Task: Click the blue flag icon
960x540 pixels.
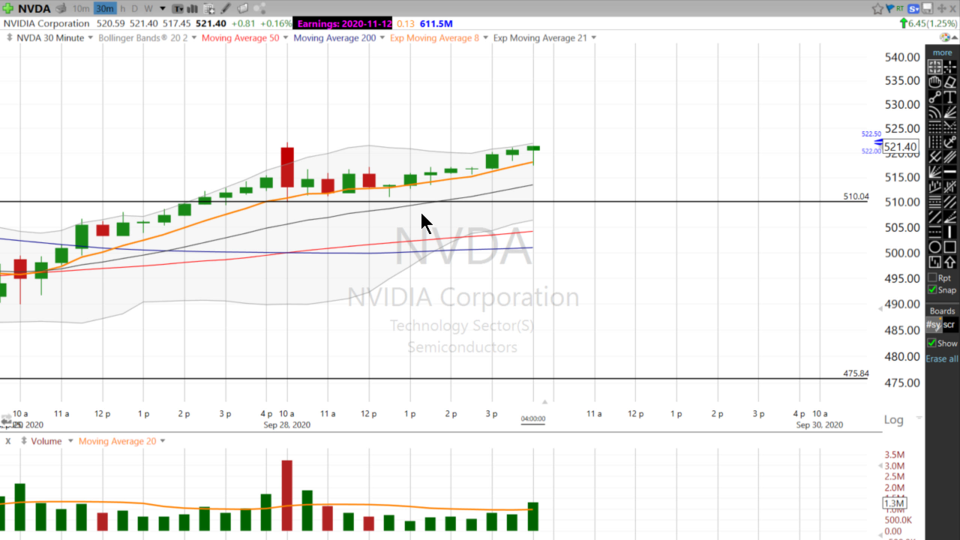Action: click(x=890, y=8)
